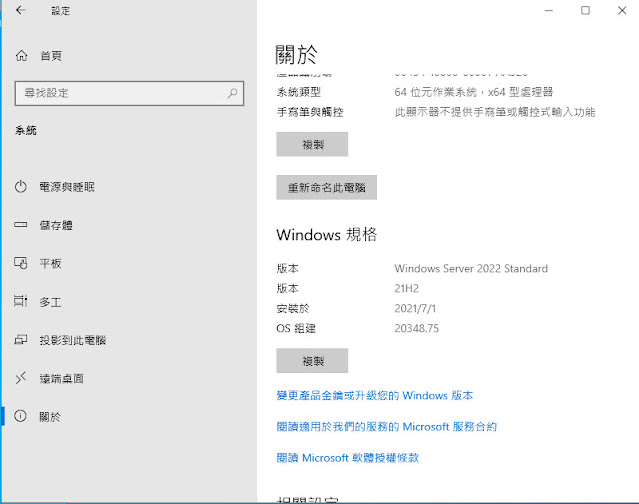Click the back arrow icon
The height and width of the screenshot is (504, 639).
20,10
